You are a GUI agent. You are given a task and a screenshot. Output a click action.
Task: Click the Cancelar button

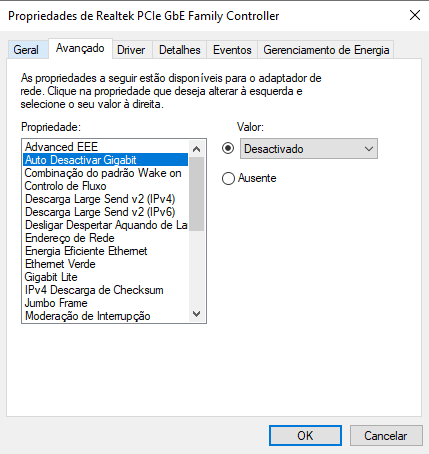coord(386,435)
